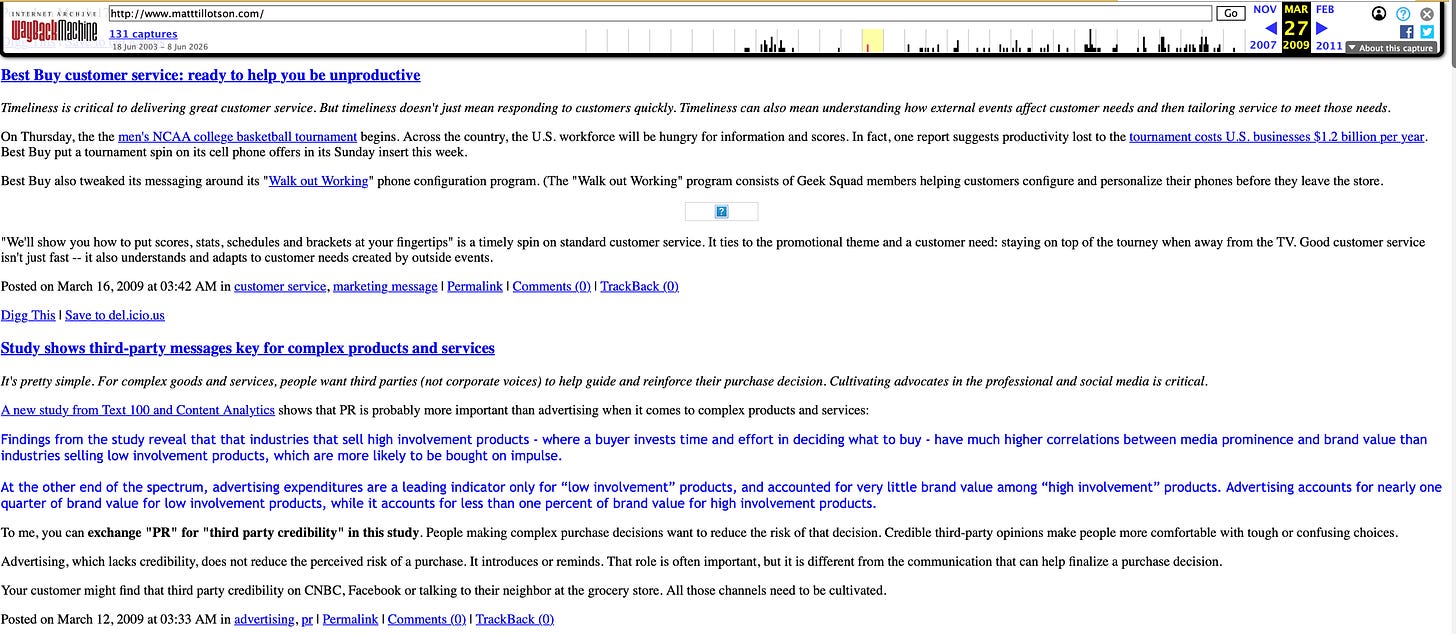Share capture via Facebook icon
The width and height of the screenshot is (1456, 634).
(1406, 32)
